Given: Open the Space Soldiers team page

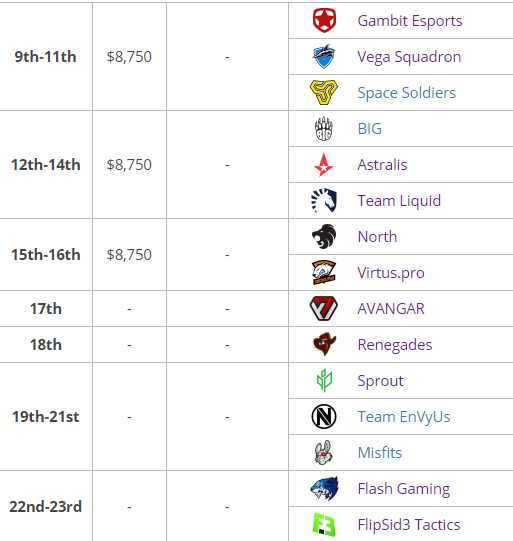Looking at the screenshot, I should (x=407, y=92).
